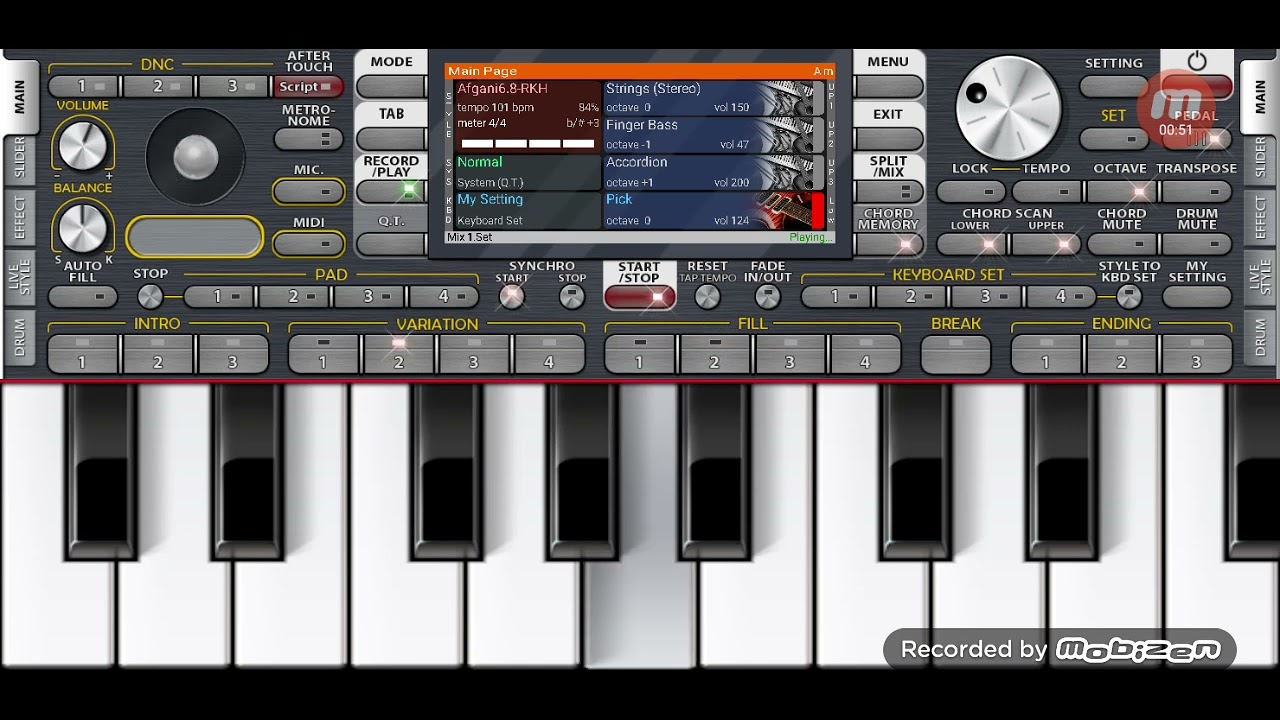Open the SETTING button near power icon
This screenshot has height=720, width=1280.
tap(1114, 87)
